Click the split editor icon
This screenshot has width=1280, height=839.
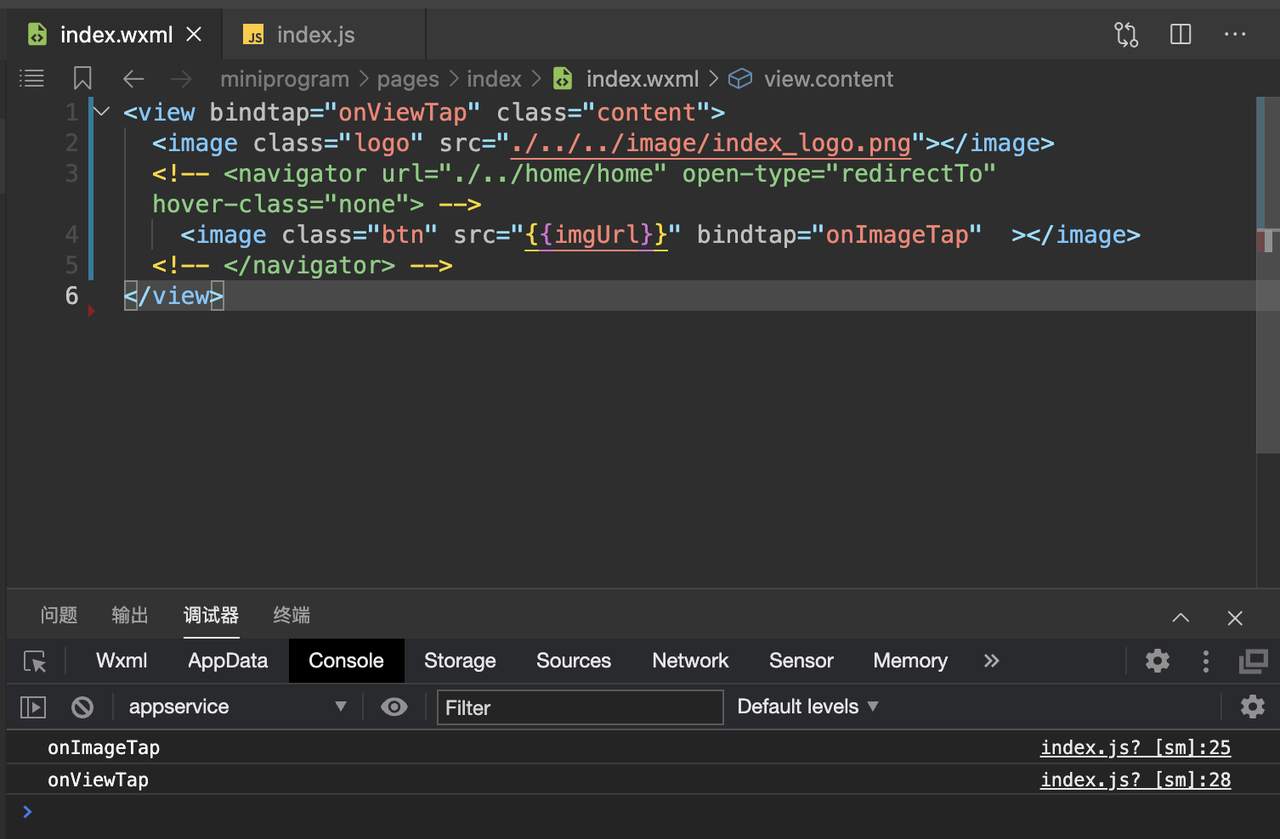[1180, 35]
